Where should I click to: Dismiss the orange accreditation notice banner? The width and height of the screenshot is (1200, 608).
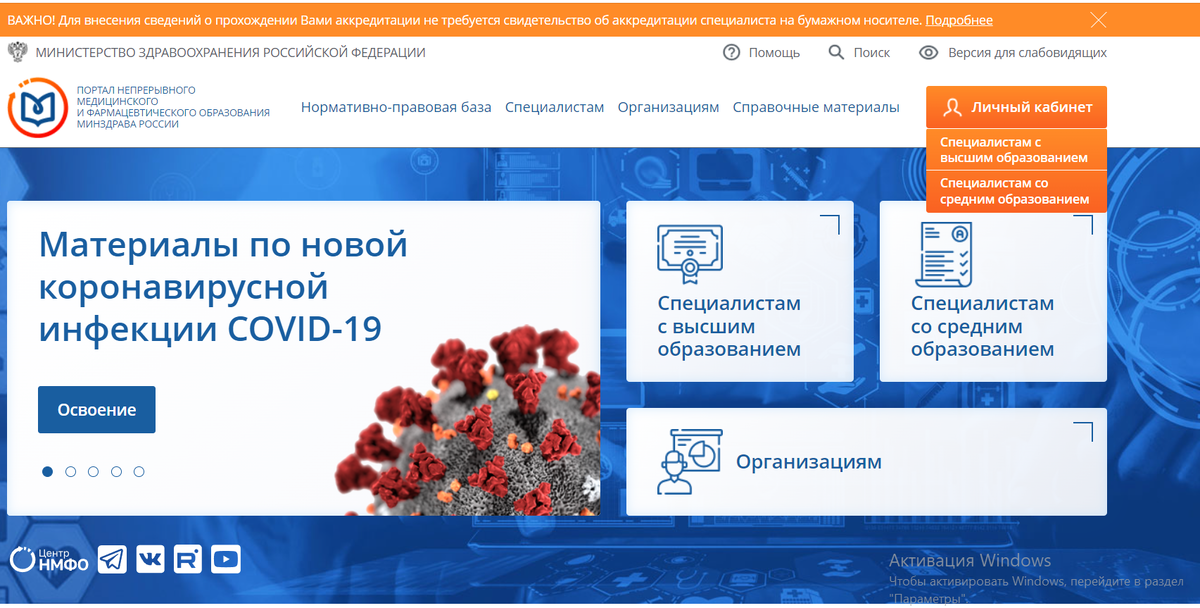[1098, 18]
